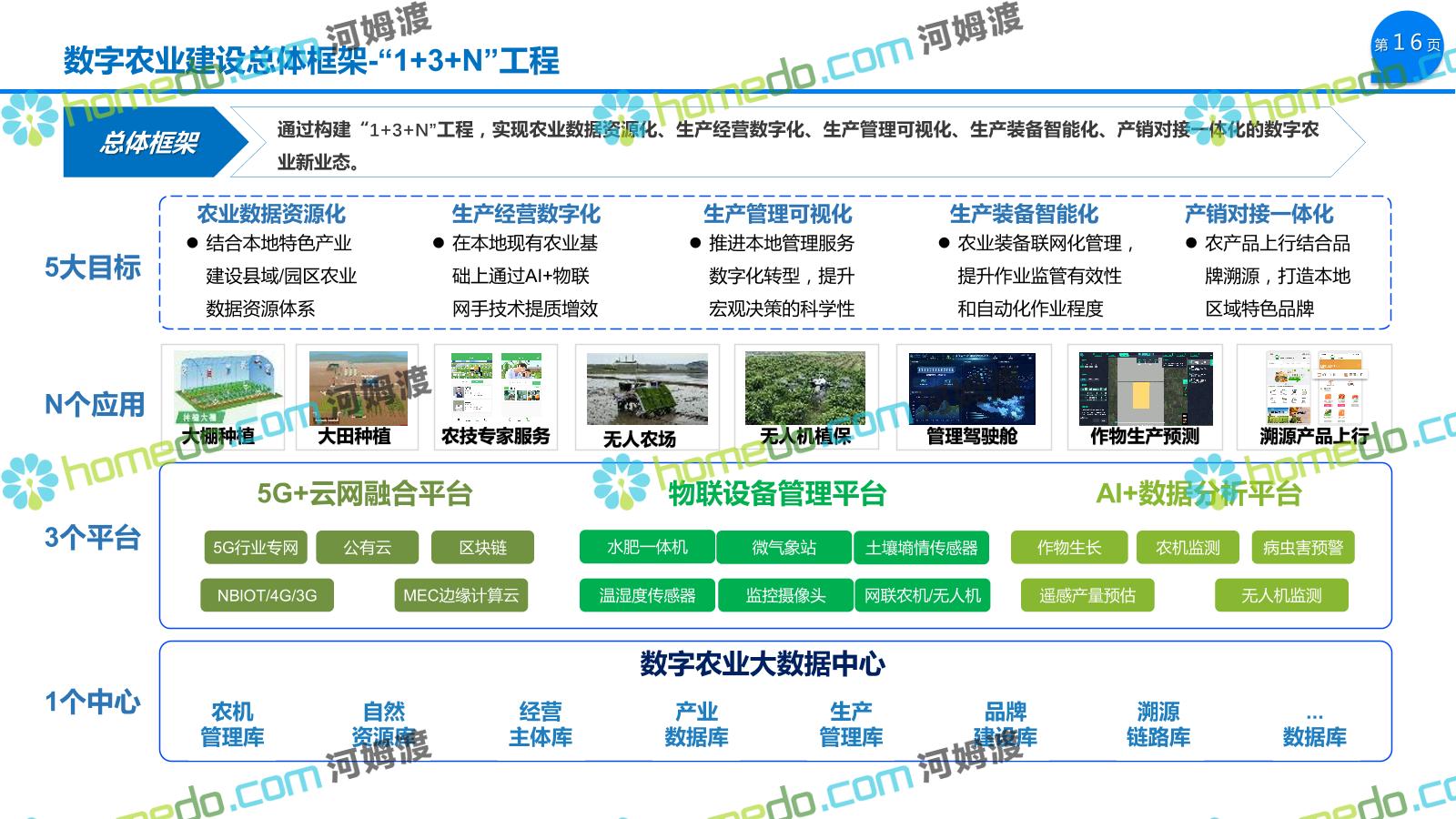Click the 作物生产预测 map thumbnail
This screenshot has width=1456, height=819.
coord(1145,389)
